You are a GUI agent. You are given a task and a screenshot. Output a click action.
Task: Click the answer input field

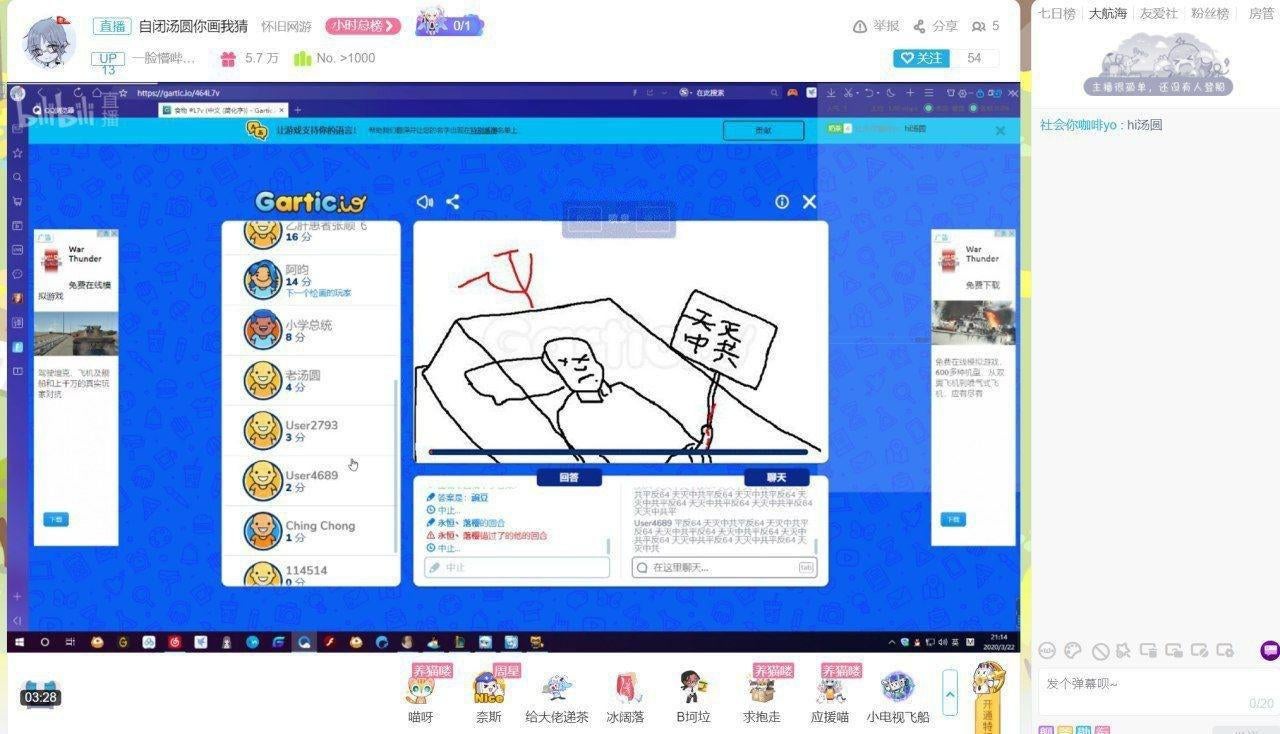coord(517,567)
